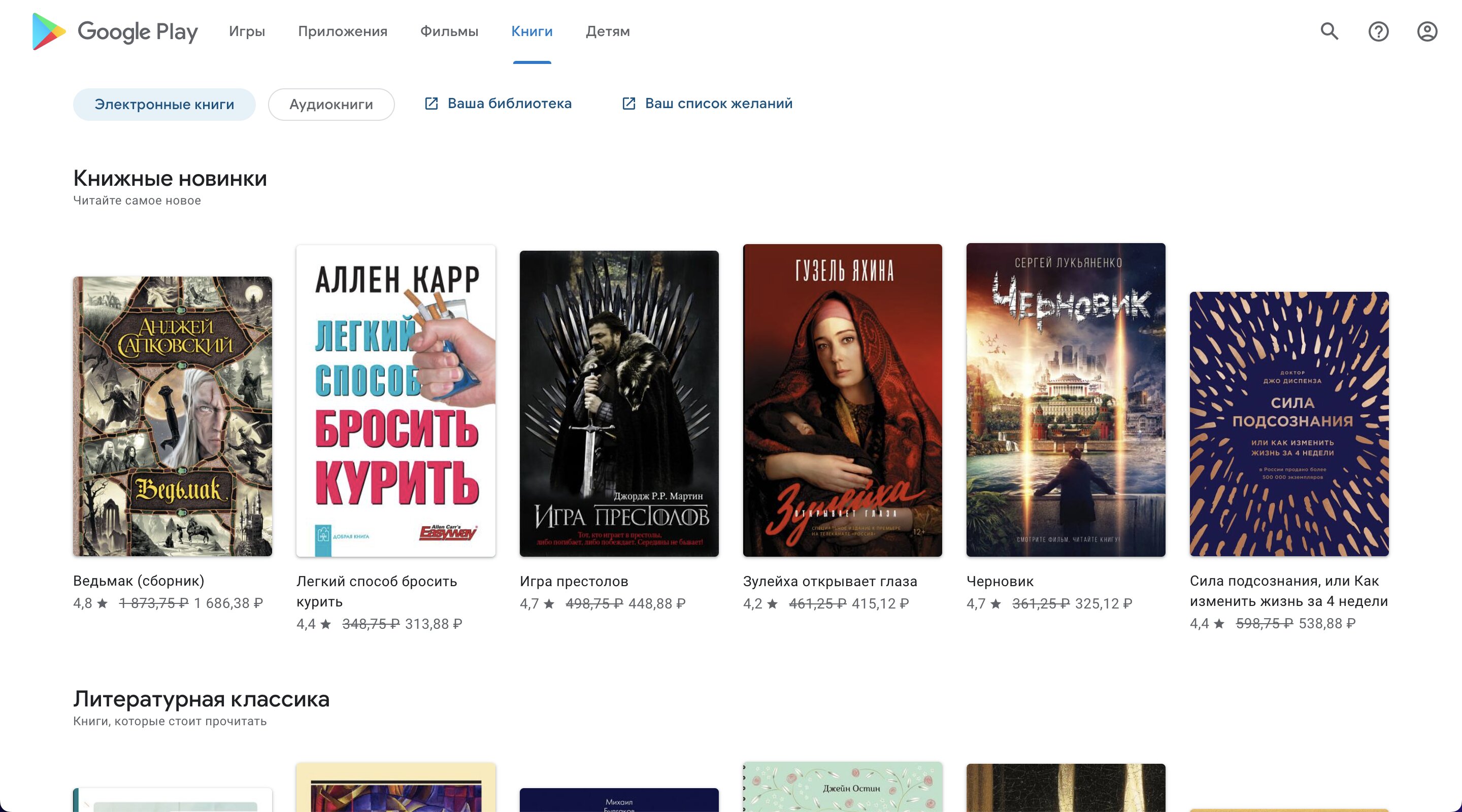Open the Книжные новинки section heading
The image size is (1462, 812).
170,178
